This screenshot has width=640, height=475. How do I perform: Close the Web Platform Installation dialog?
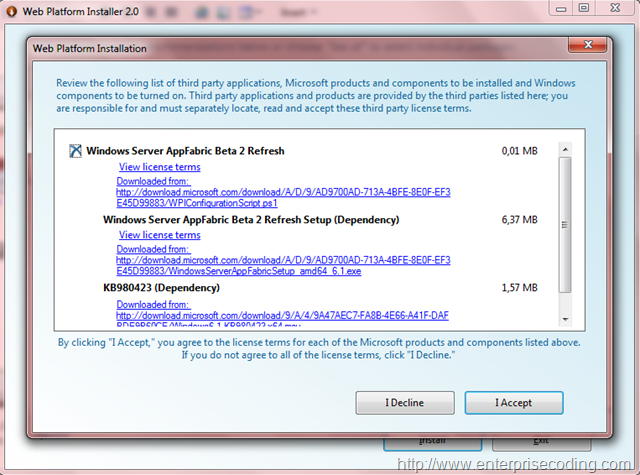(587, 44)
